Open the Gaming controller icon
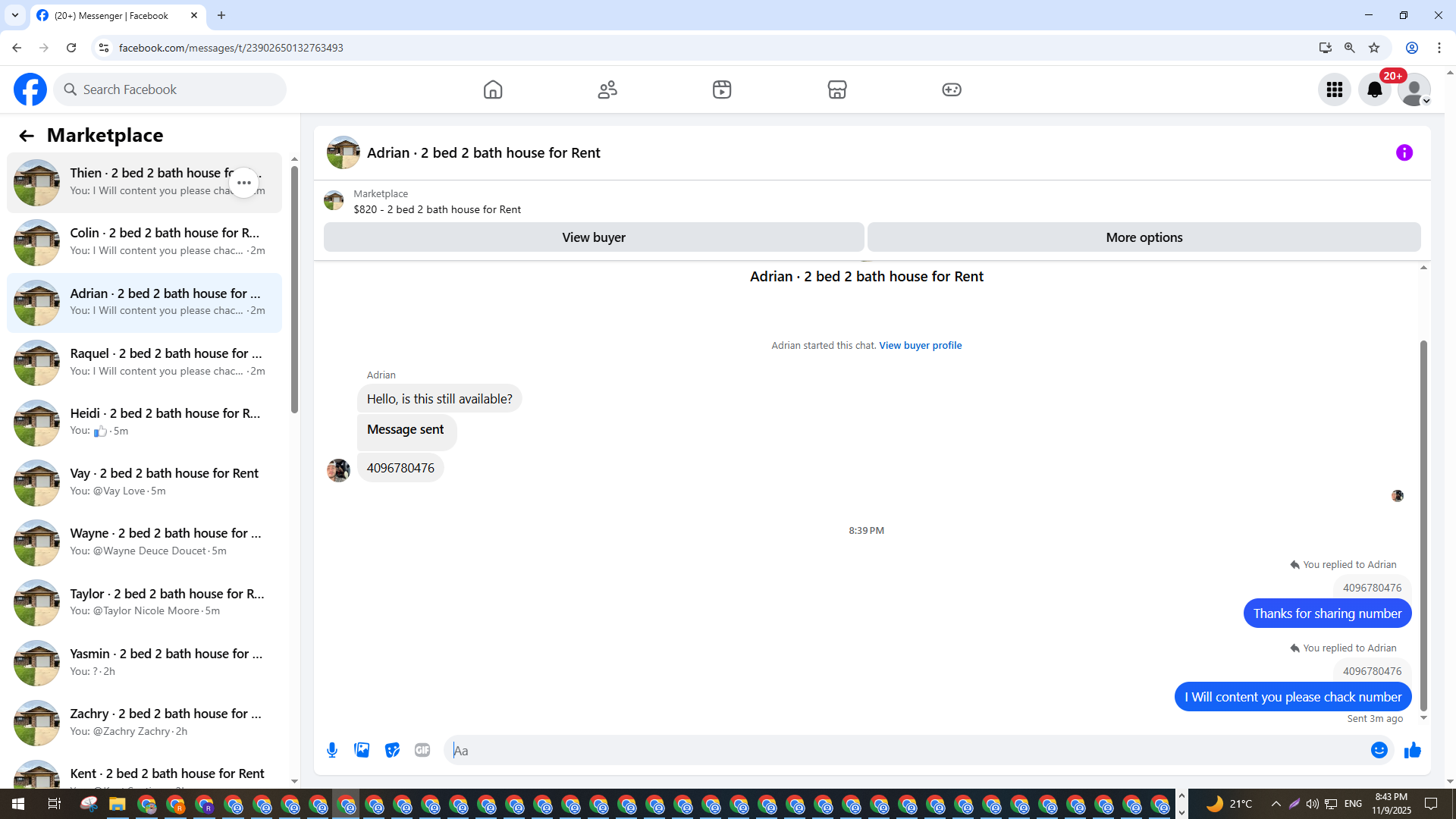1456x819 pixels. tap(952, 89)
